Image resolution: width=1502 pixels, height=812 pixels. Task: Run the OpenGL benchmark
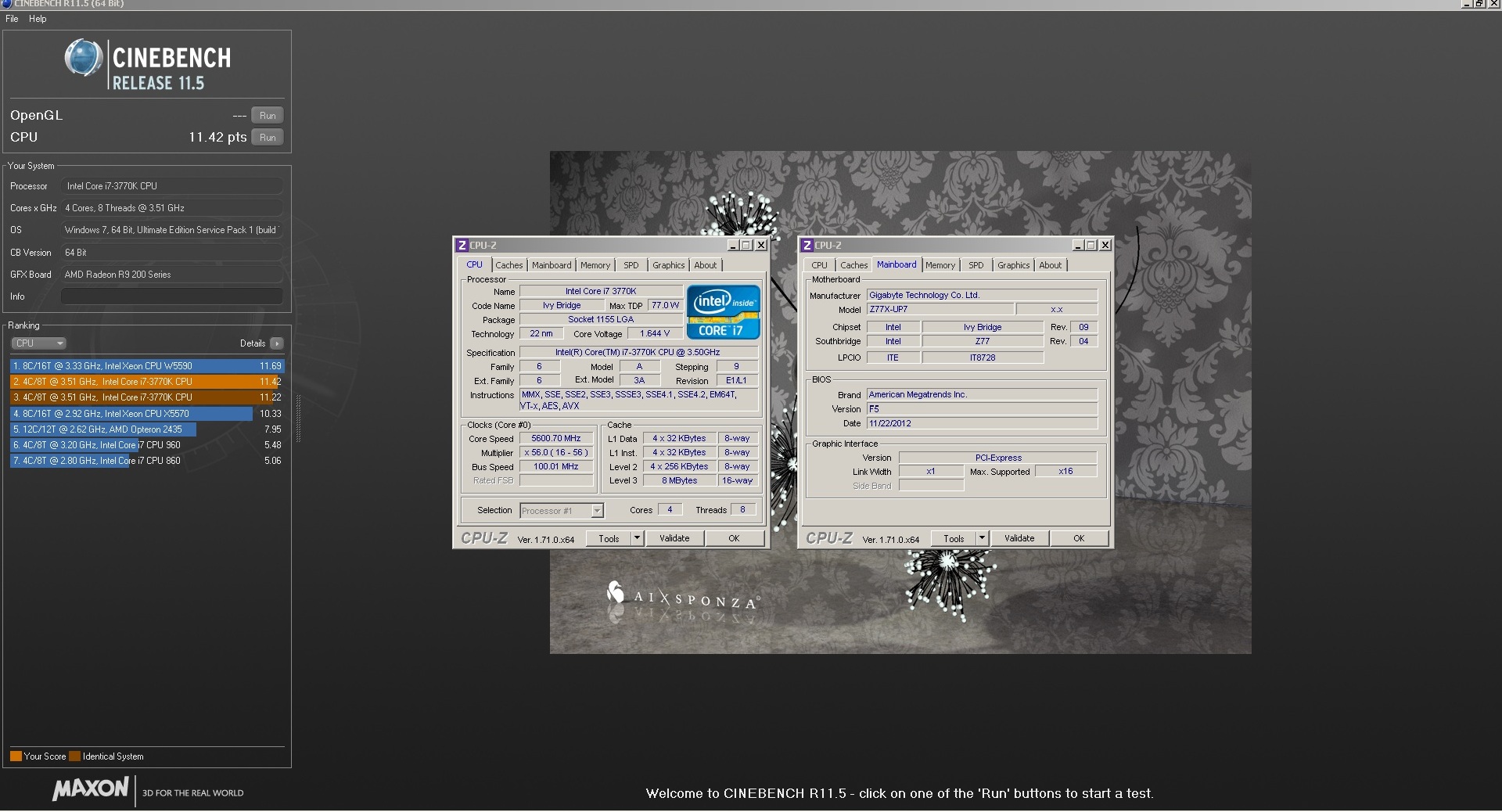[x=268, y=116]
